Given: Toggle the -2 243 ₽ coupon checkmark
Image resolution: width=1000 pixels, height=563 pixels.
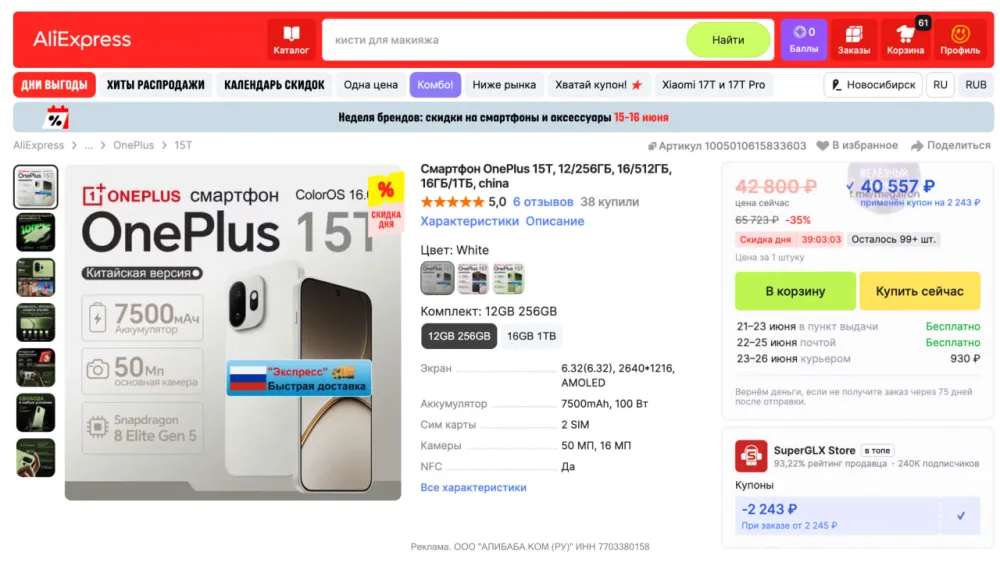Looking at the screenshot, I should [960, 515].
